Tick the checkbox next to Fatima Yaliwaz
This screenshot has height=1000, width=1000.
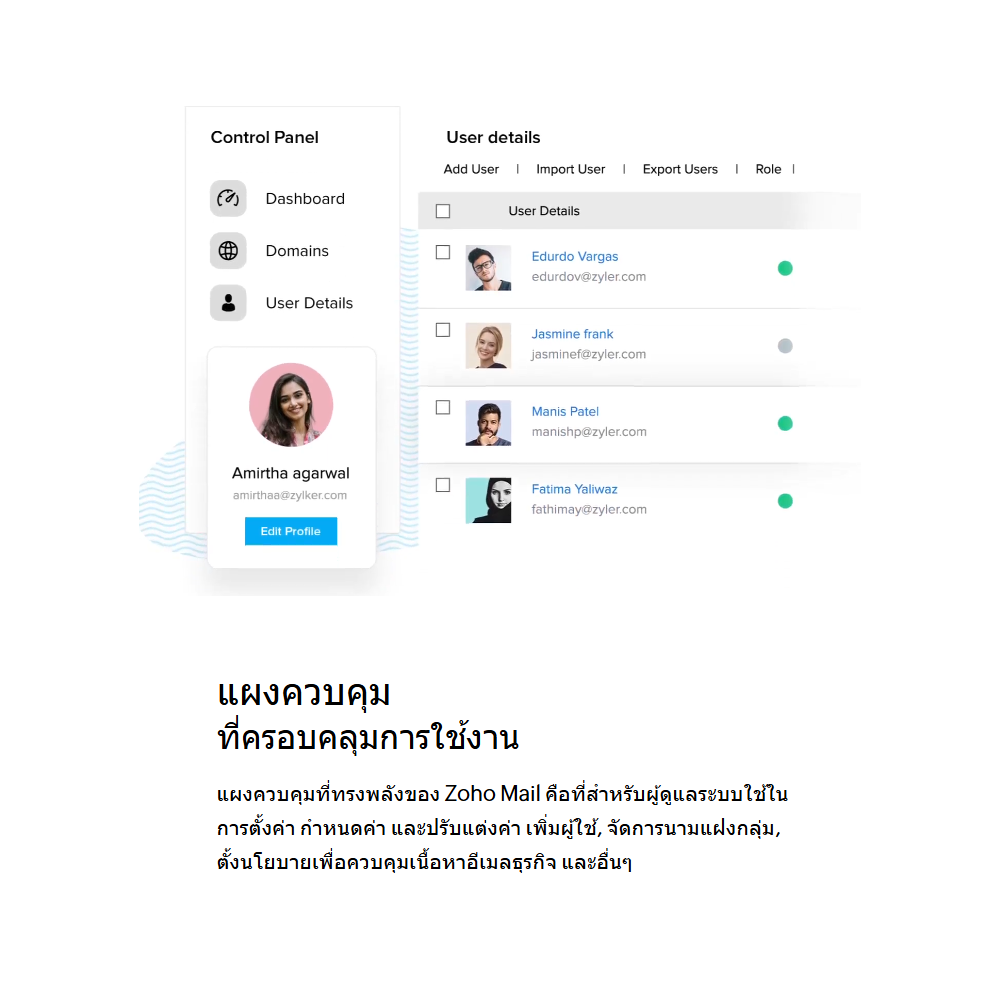tap(443, 485)
